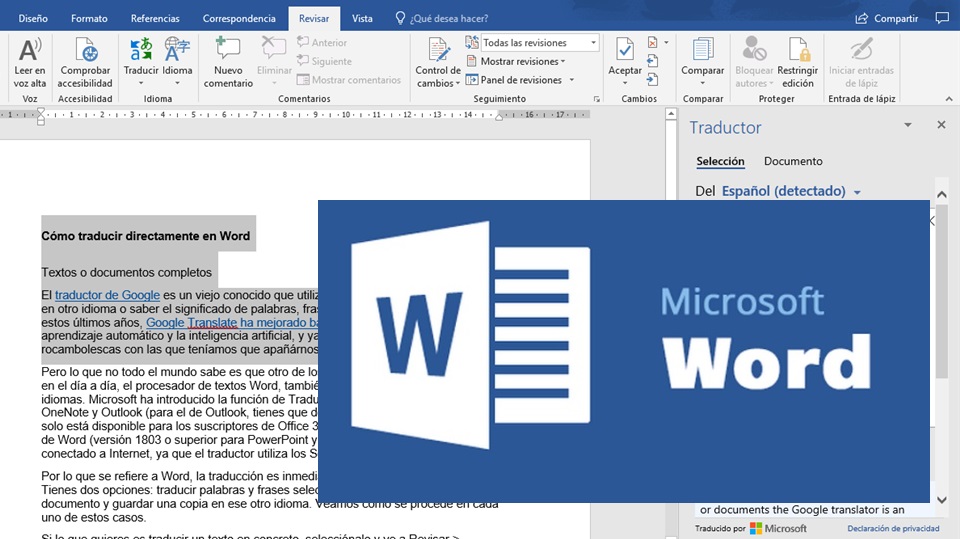Click the left indent marker on ruler
Screen dimensions: 960x539
40,116
